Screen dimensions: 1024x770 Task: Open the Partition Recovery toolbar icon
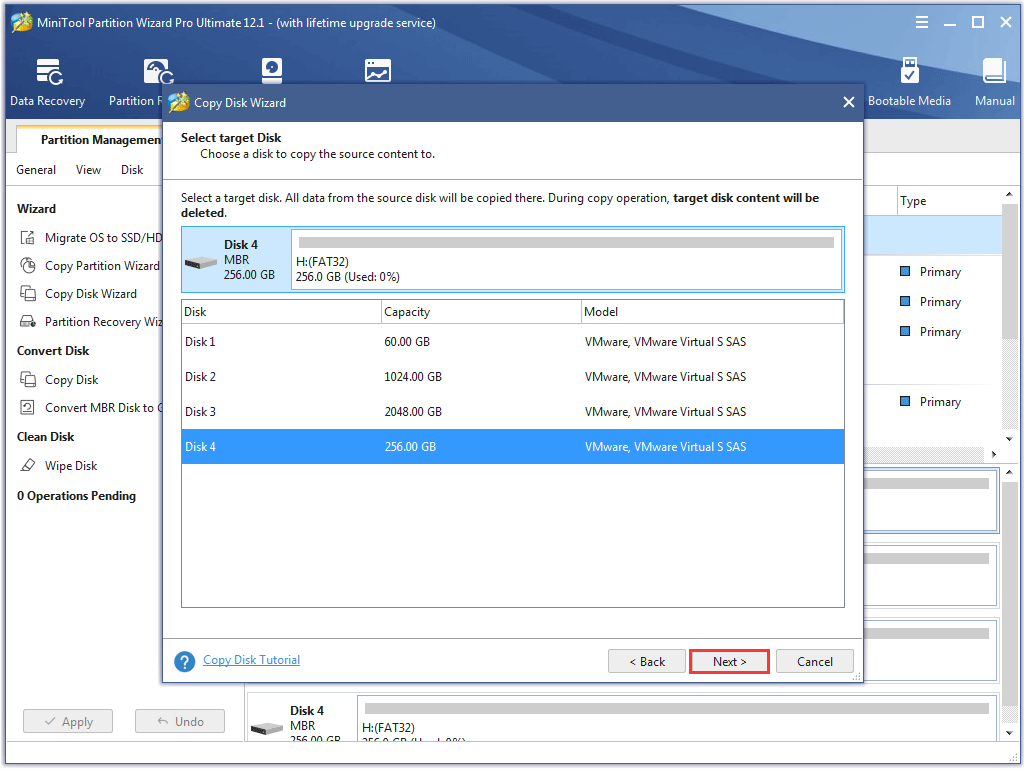[x=159, y=72]
